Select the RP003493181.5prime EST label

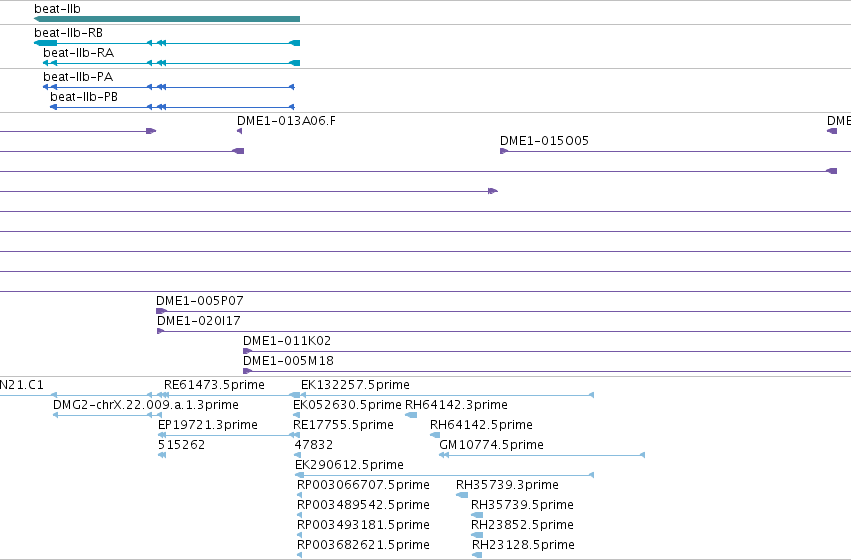[x=363, y=525]
